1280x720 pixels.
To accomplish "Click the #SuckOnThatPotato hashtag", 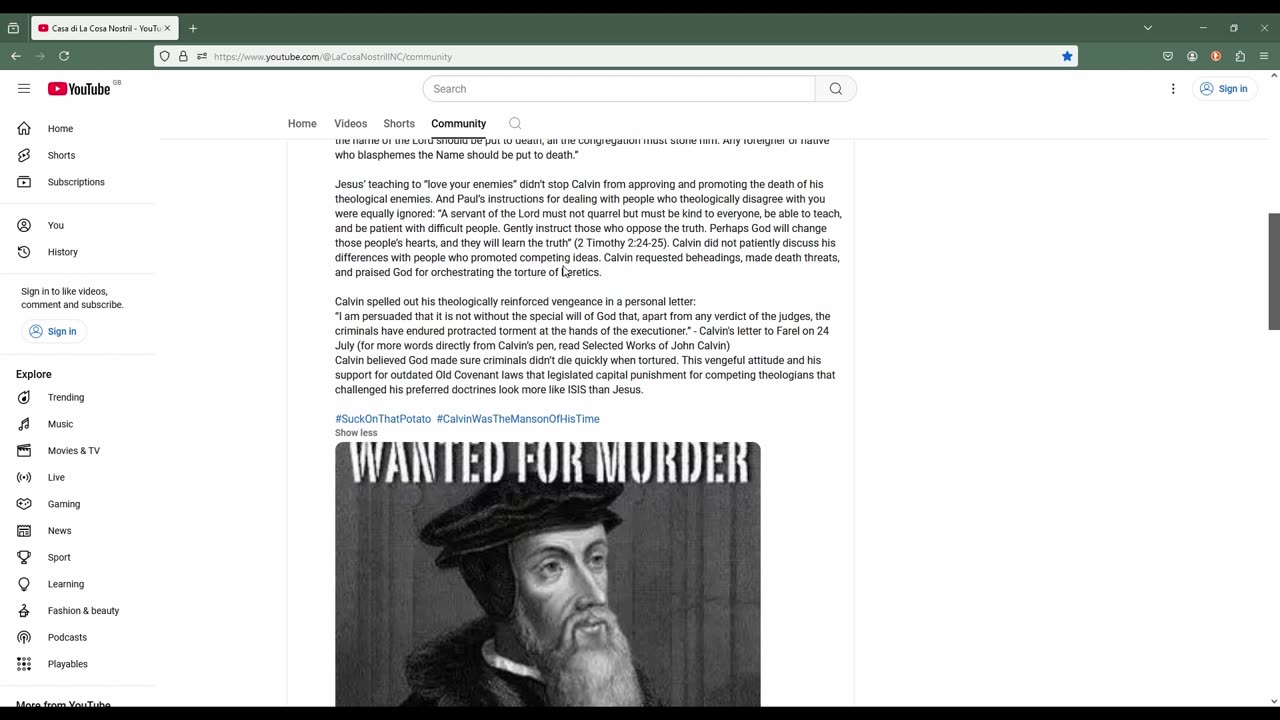I will point(383,419).
